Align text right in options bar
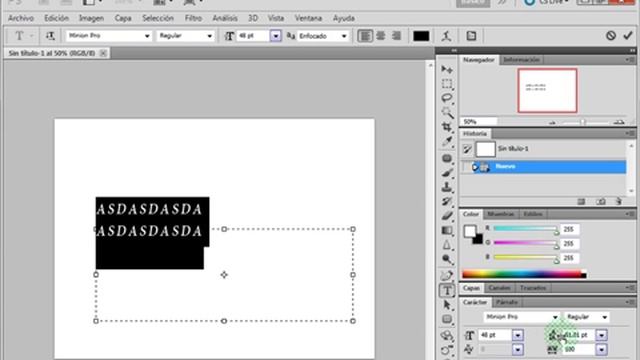 (x=396, y=36)
